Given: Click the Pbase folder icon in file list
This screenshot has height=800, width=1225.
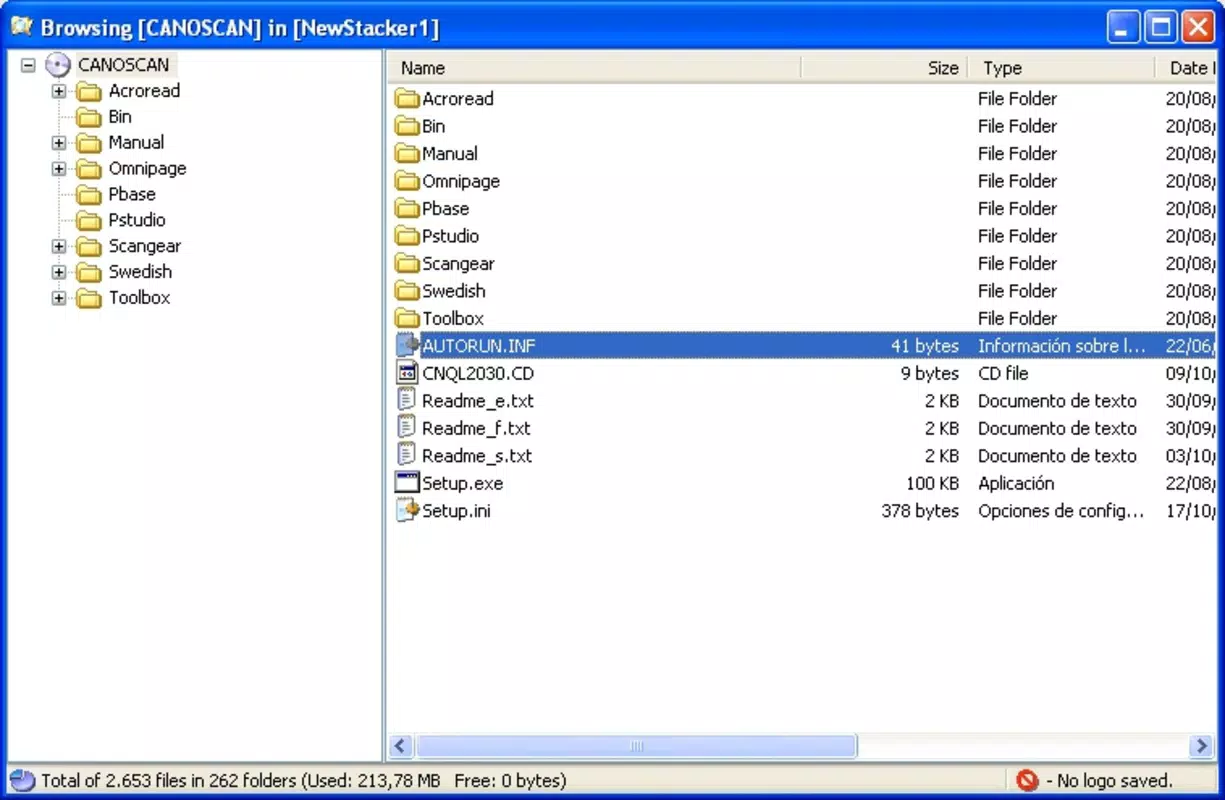Looking at the screenshot, I should click(407, 208).
